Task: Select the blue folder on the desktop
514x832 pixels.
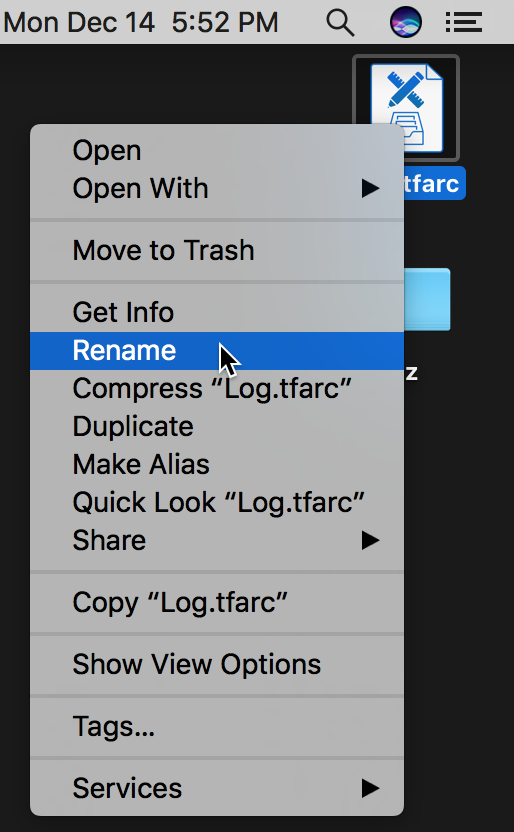Action: click(428, 300)
